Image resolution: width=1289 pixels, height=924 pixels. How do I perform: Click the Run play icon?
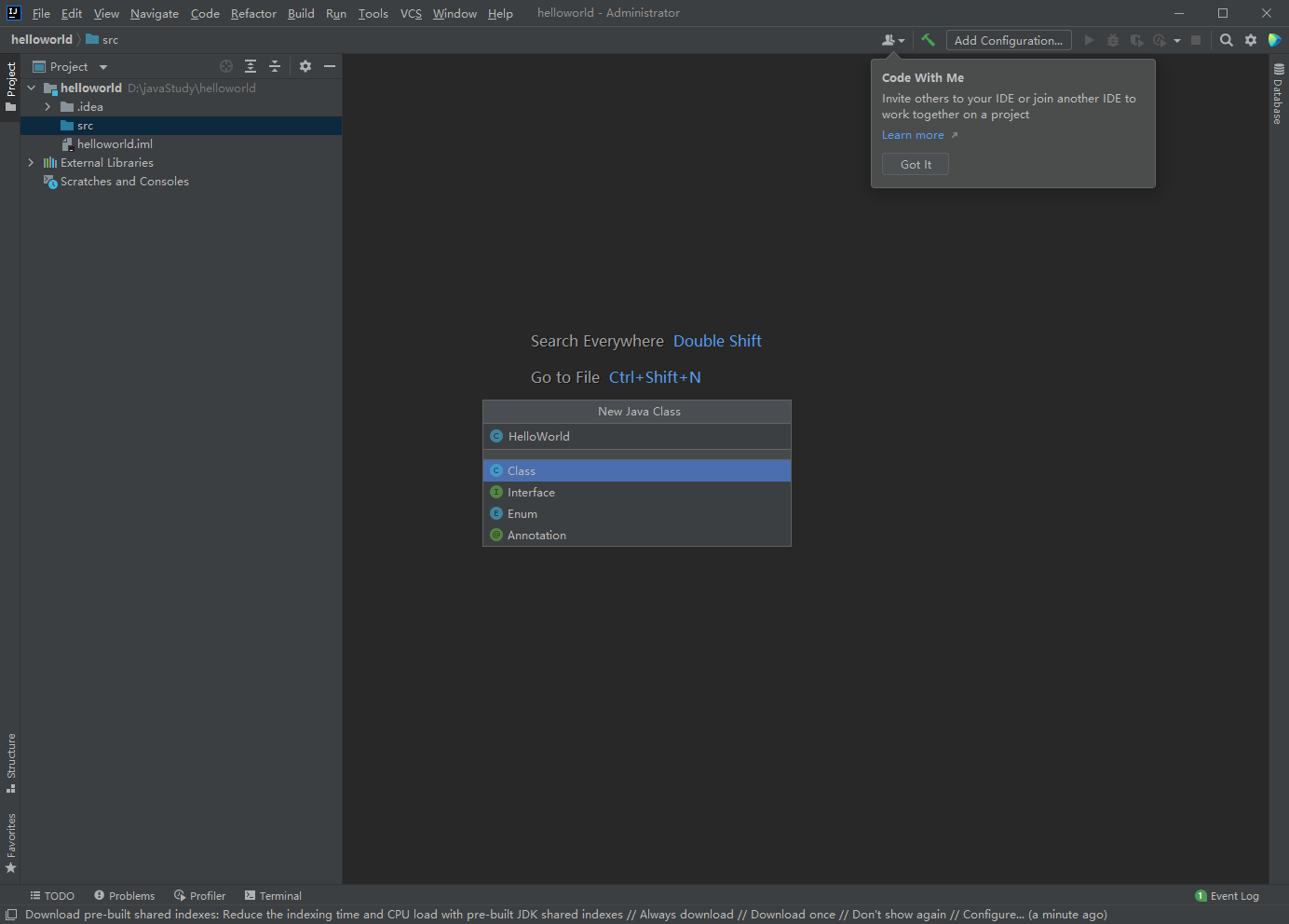1089,40
